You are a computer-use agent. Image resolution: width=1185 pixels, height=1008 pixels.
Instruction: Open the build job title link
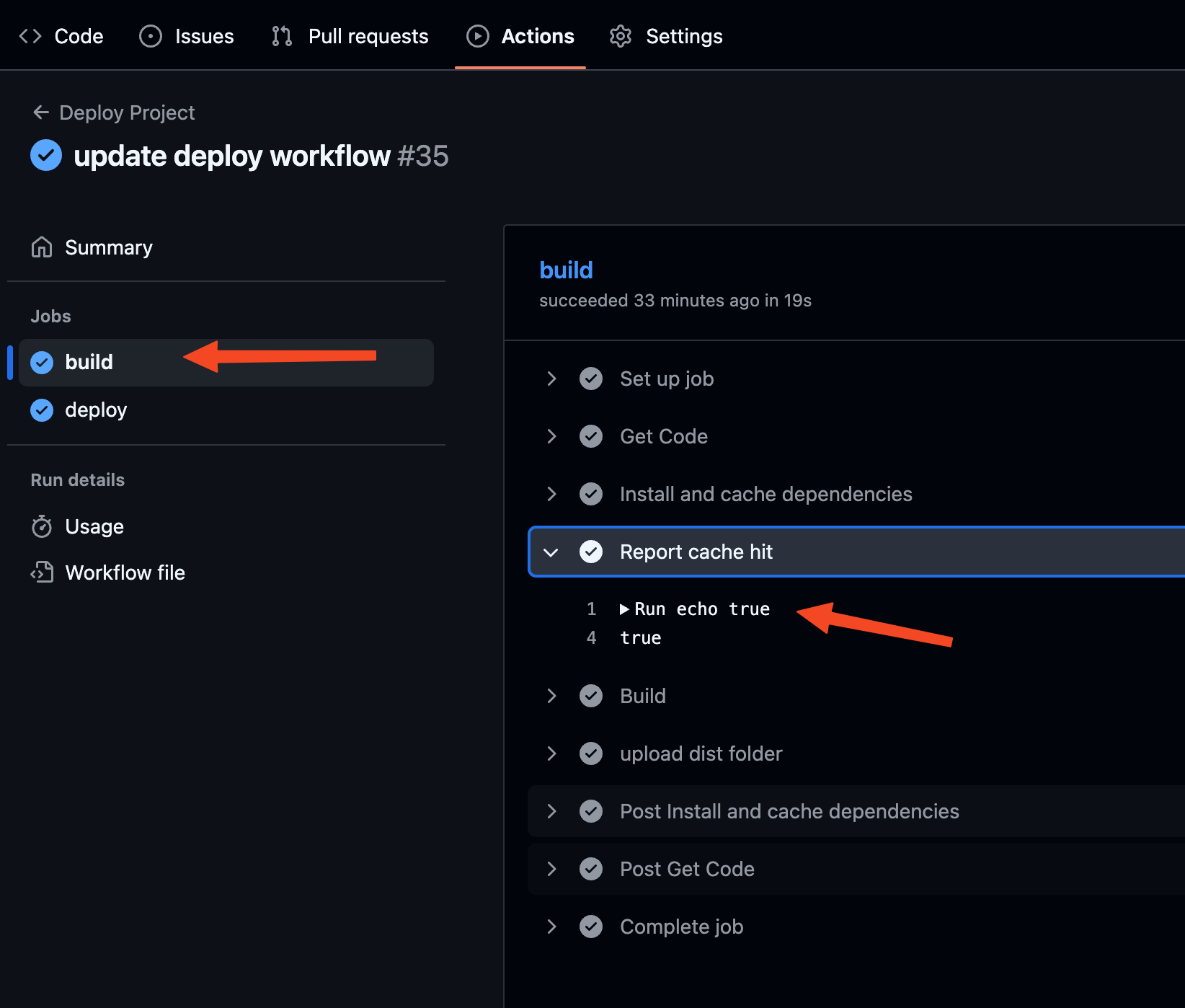[x=566, y=270]
